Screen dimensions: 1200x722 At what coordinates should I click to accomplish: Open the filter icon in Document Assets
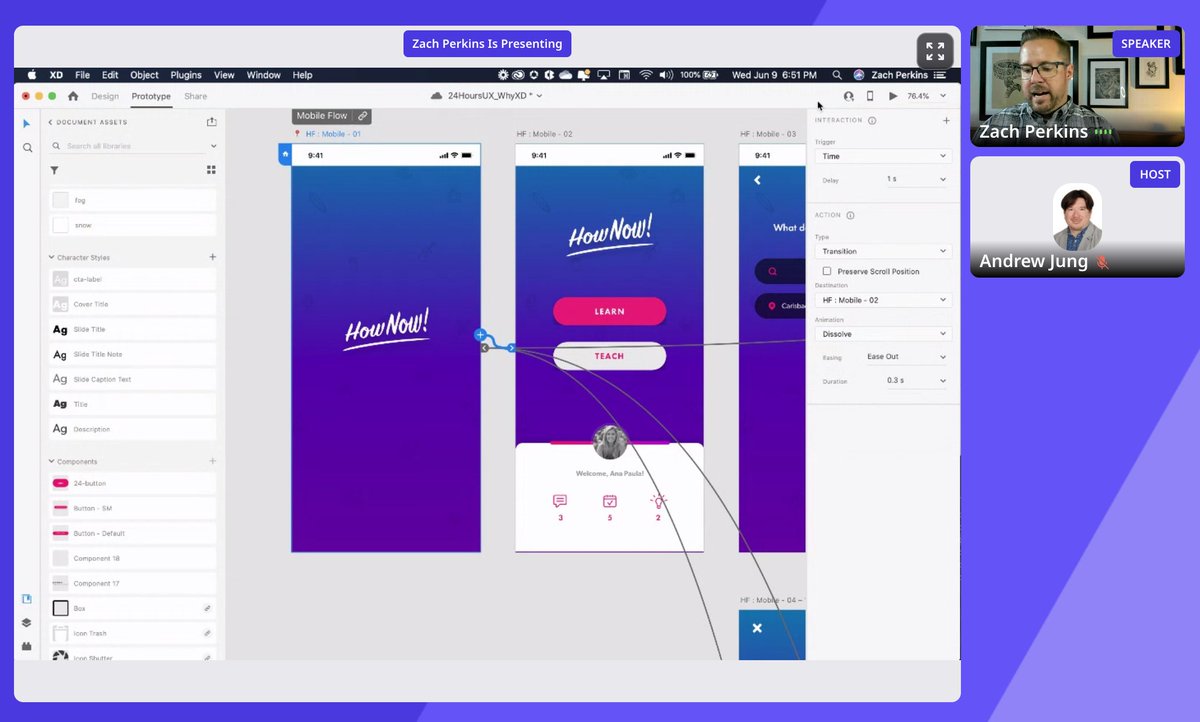coord(54,170)
